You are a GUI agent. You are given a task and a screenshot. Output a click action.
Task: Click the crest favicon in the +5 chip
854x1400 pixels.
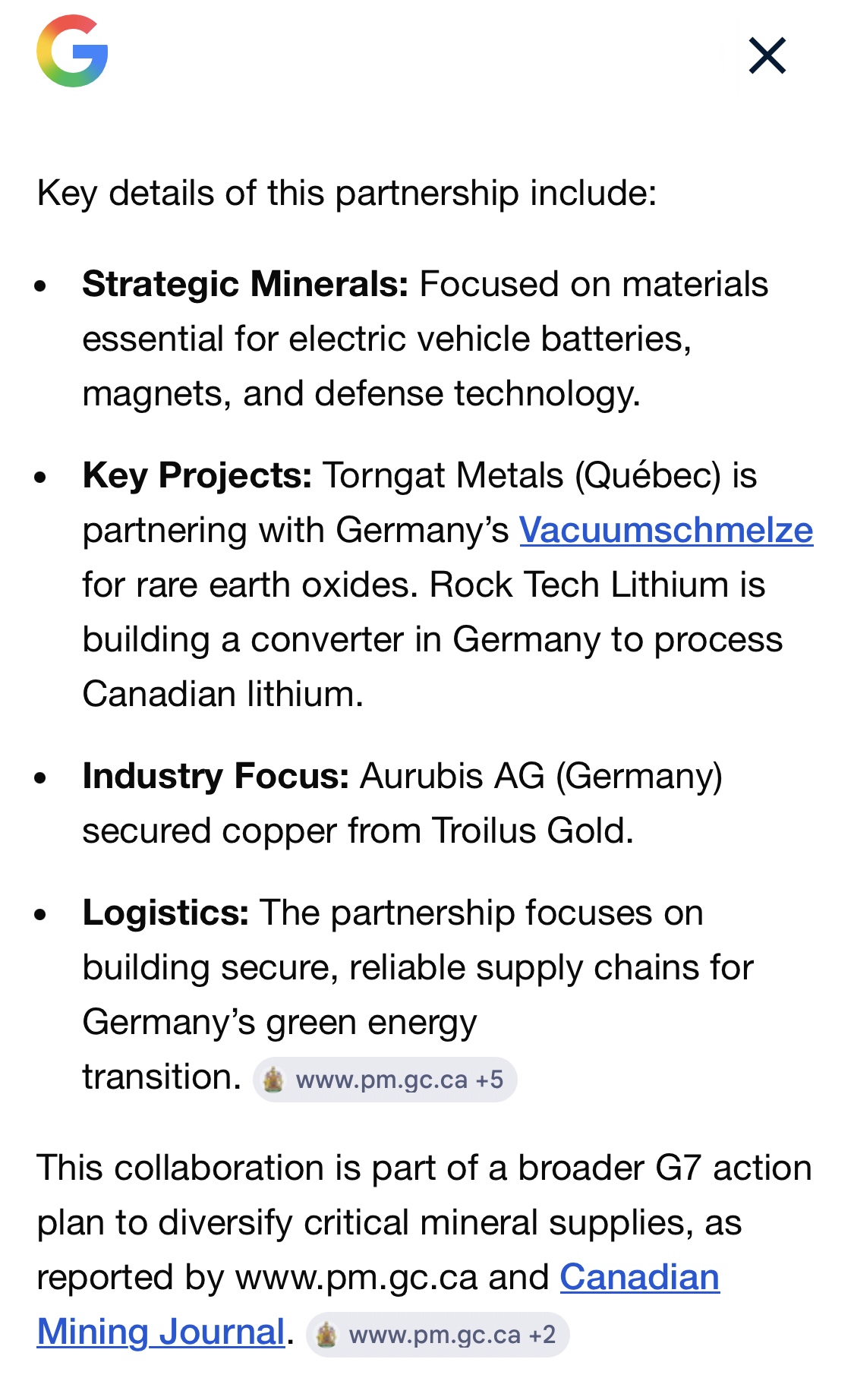pos(273,1080)
